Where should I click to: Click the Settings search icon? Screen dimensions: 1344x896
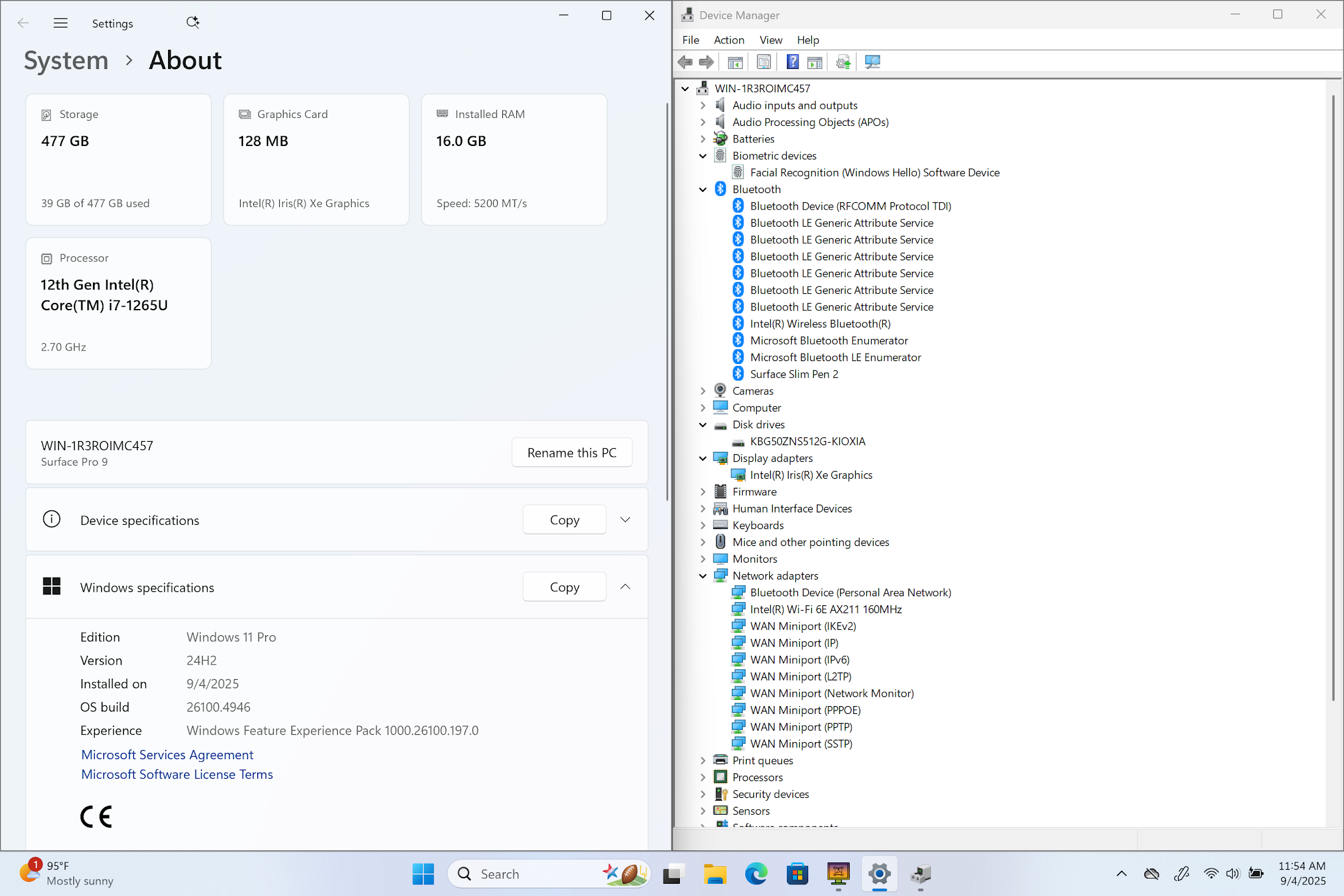[x=192, y=23]
